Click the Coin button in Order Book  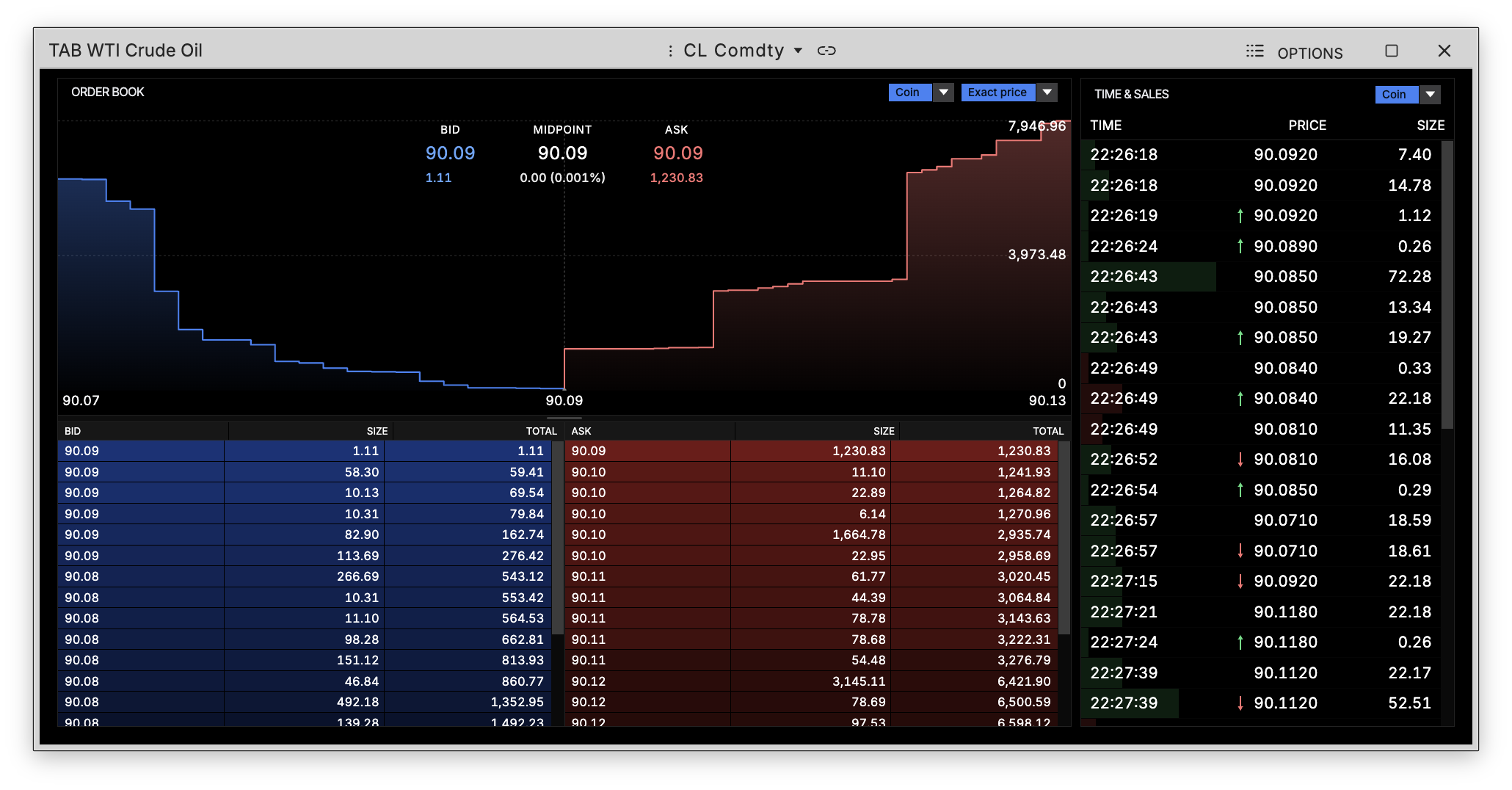coord(910,93)
